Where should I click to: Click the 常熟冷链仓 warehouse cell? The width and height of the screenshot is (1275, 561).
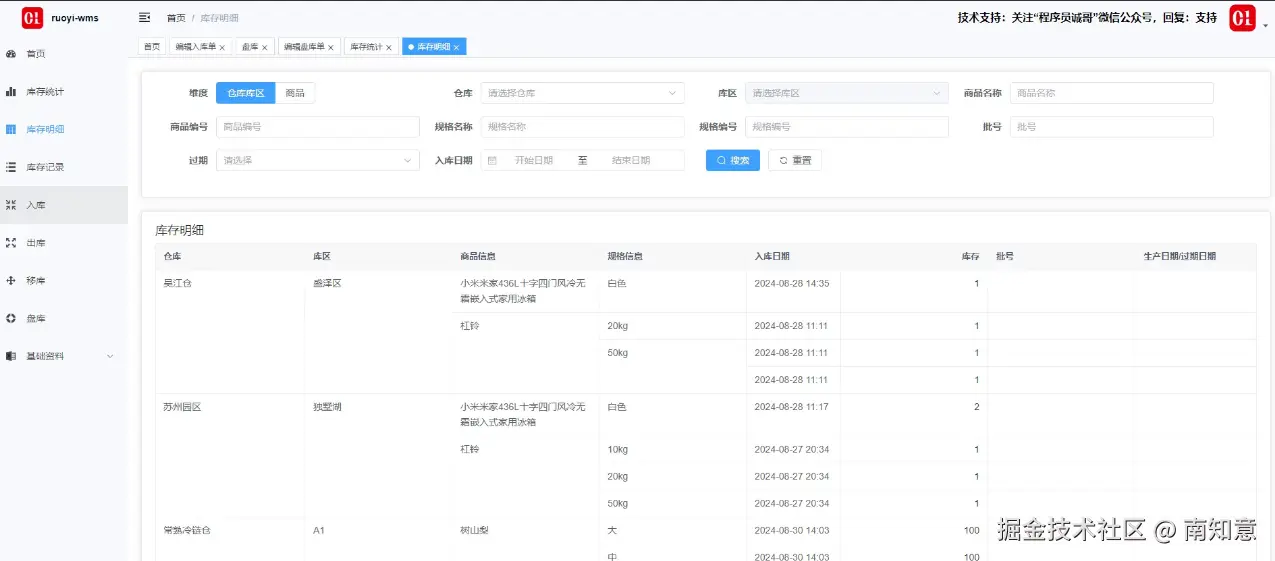[187, 530]
